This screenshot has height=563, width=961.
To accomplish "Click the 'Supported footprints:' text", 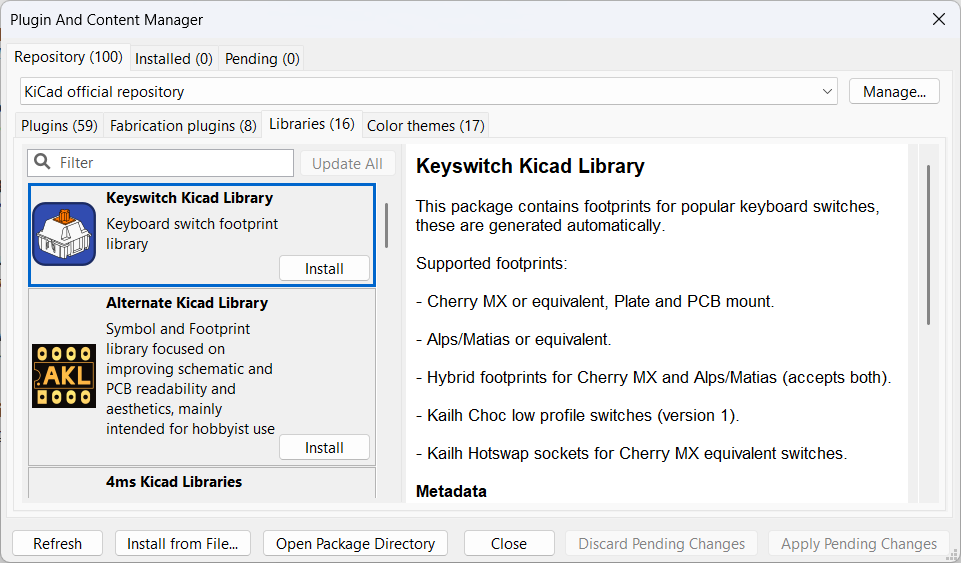I will point(492,263).
